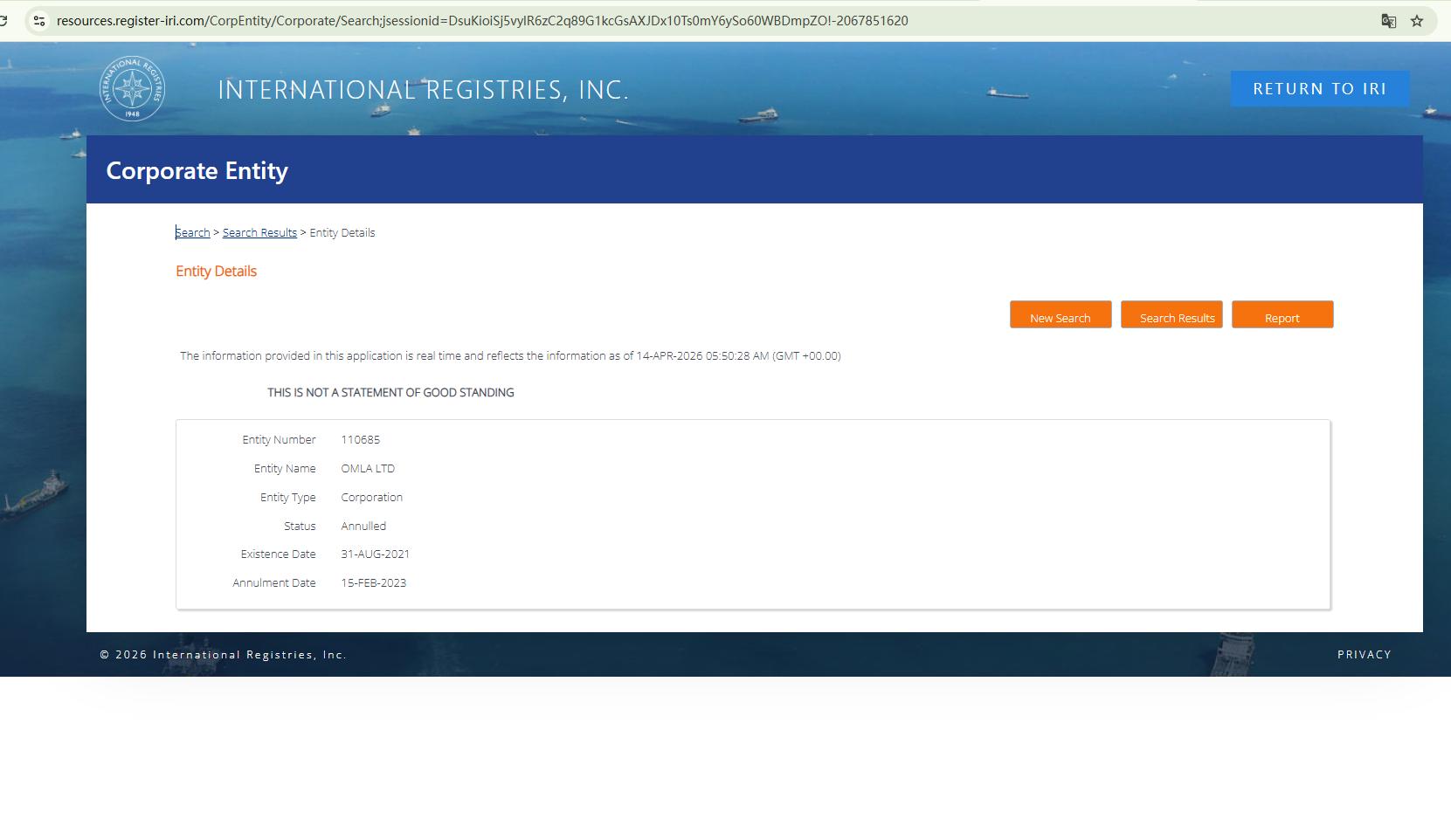This screenshot has width=1451, height=840.
Task: Click the Corporate Entity banner heading
Action: click(197, 170)
